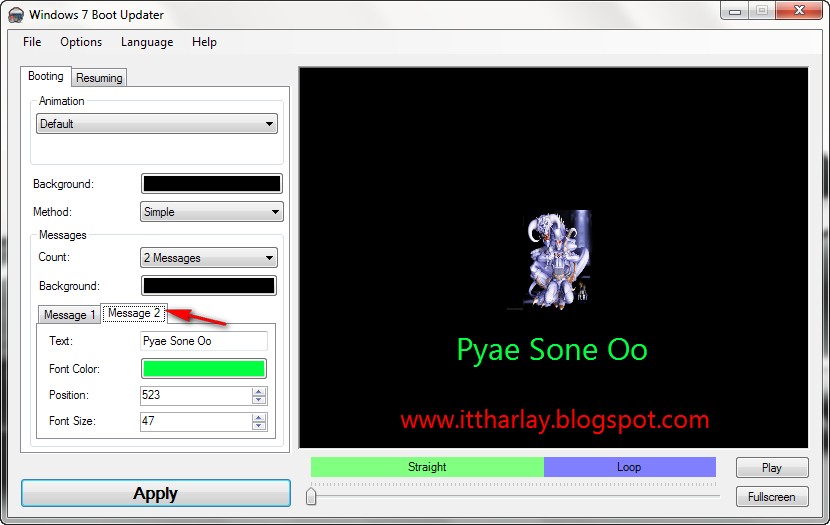Open the Language menu
Image resolution: width=830 pixels, height=525 pixels.
147,42
